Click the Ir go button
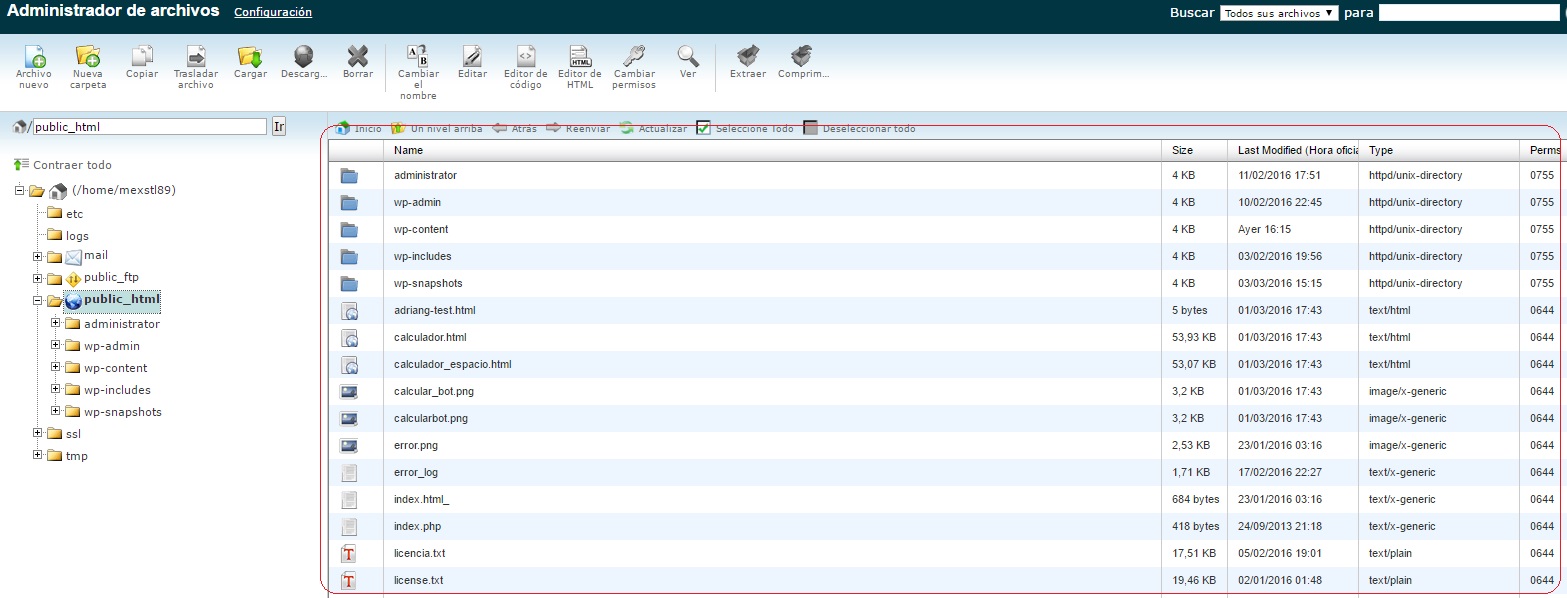Screen dimensions: 1567x598 pyautogui.click(x=279, y=127)
